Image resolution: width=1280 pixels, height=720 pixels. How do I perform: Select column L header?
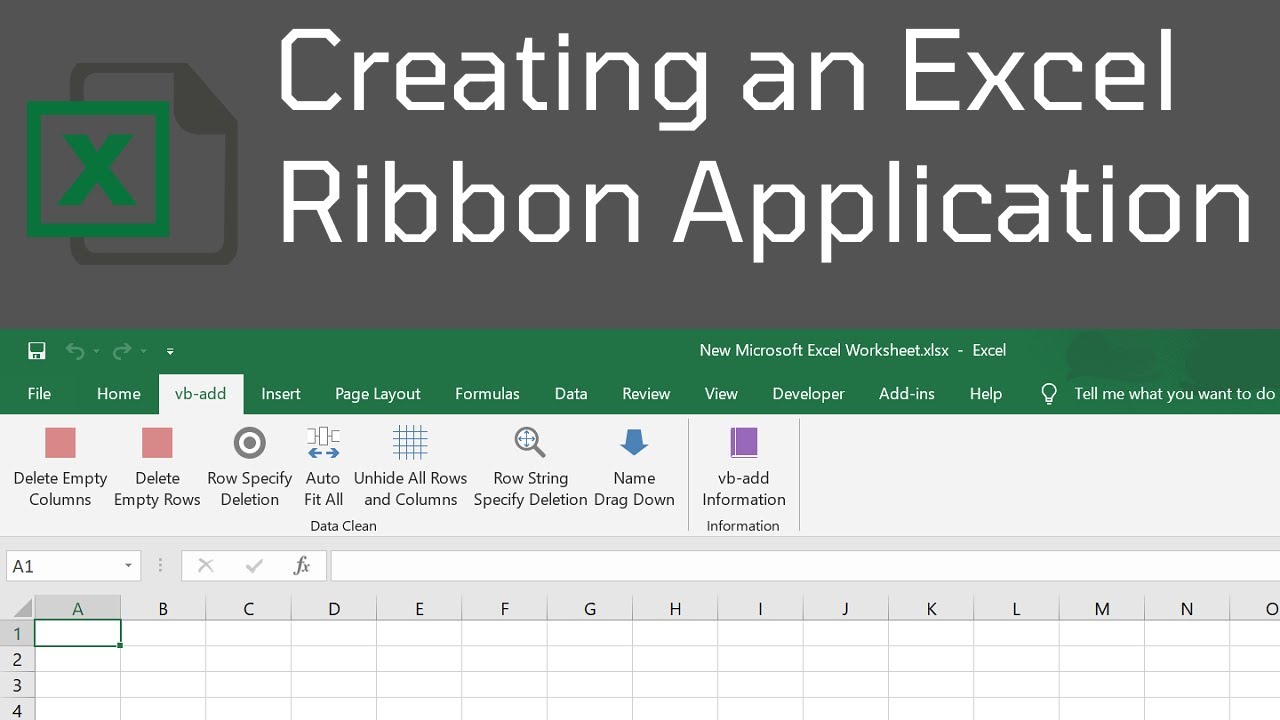pos(1016,608)
